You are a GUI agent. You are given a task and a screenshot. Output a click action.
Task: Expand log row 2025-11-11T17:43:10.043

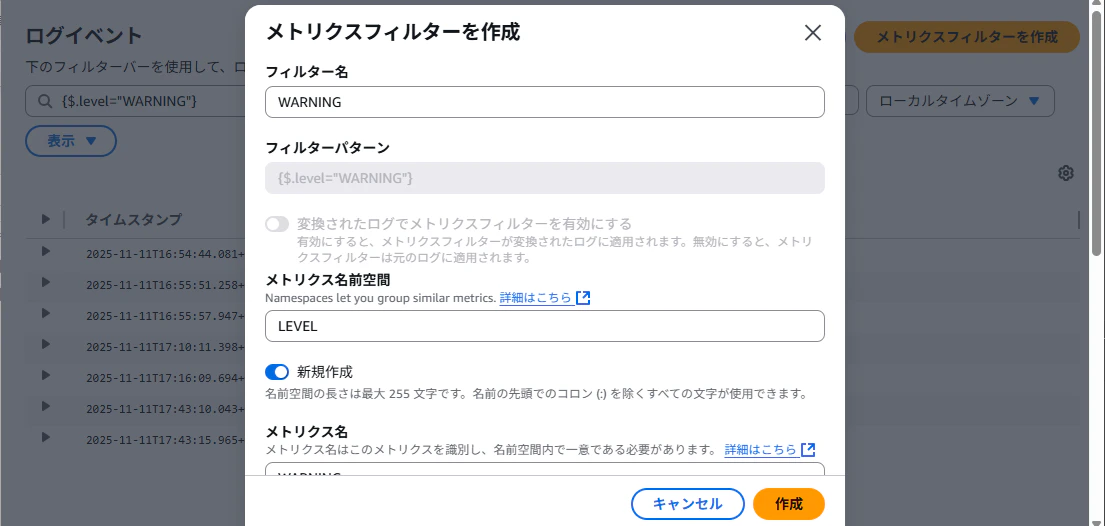(46, 406)
